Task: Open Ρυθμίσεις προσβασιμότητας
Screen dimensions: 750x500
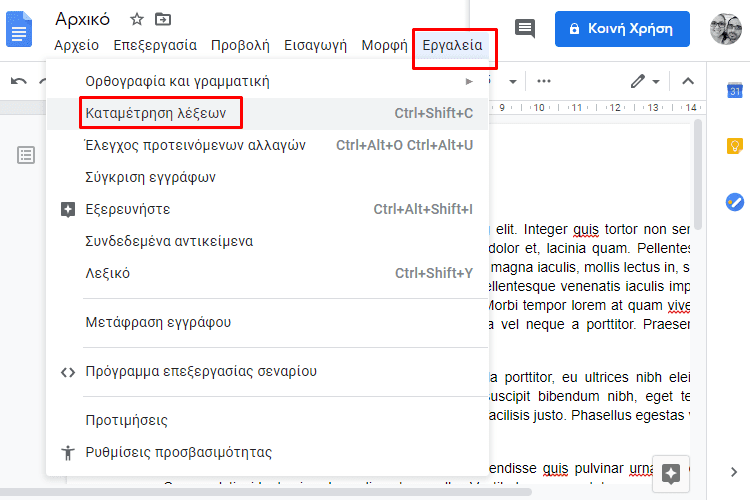Action: pos(267,452)
